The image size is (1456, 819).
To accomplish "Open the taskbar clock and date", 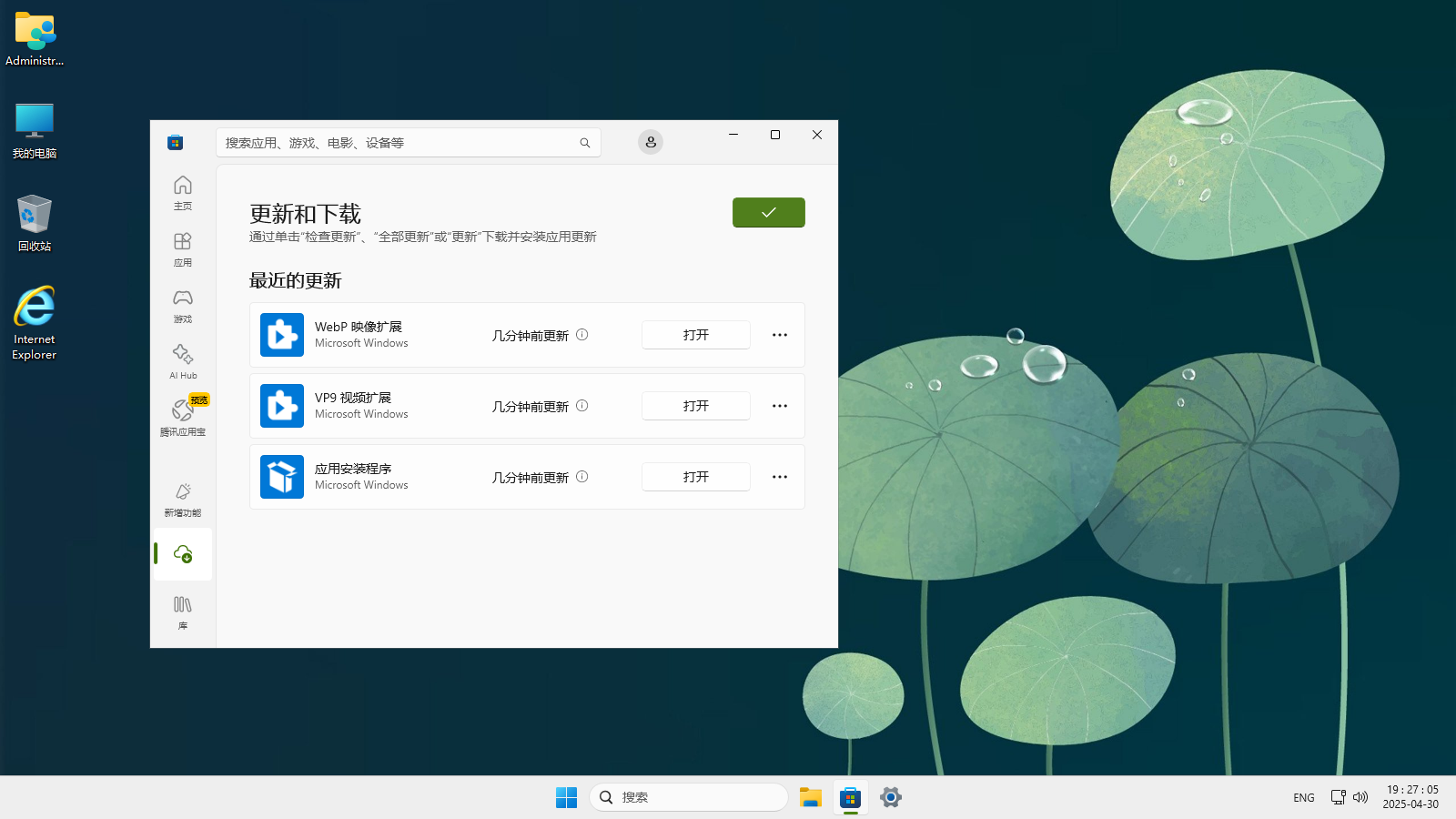I will point(1411,797).
